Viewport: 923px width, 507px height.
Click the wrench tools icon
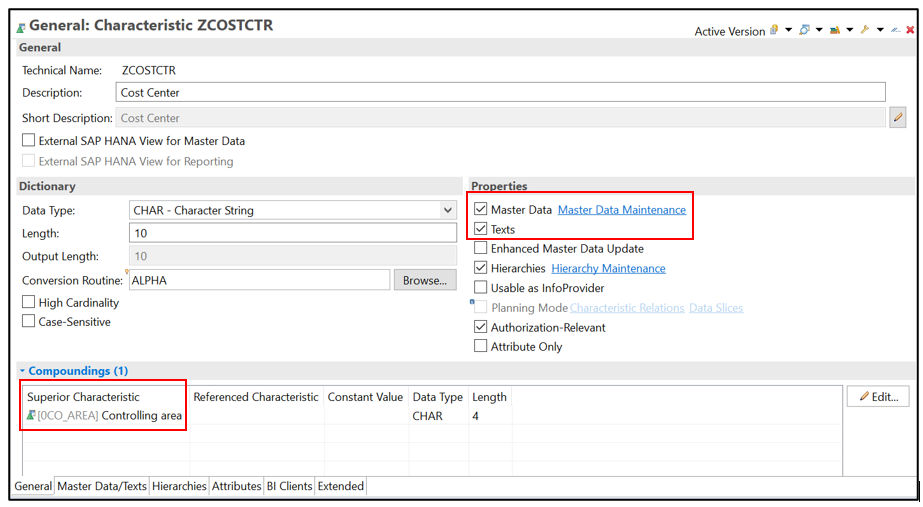pos(865,30)
